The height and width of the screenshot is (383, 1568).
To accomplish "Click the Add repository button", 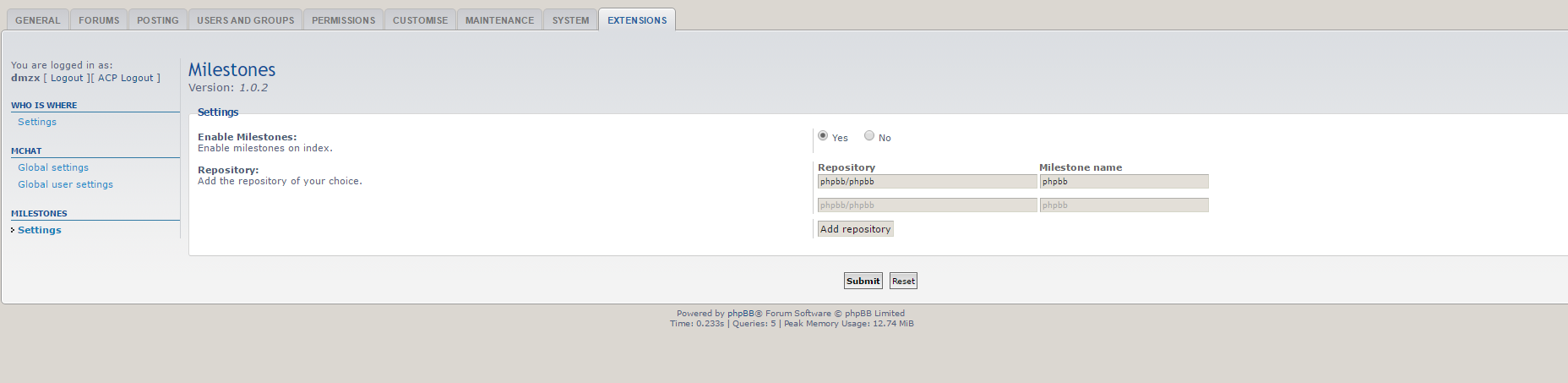I will 855,229.
